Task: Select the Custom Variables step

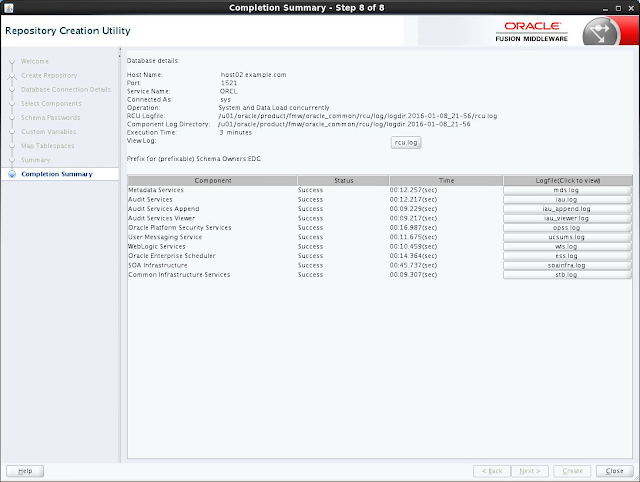Action: point(49,132)
